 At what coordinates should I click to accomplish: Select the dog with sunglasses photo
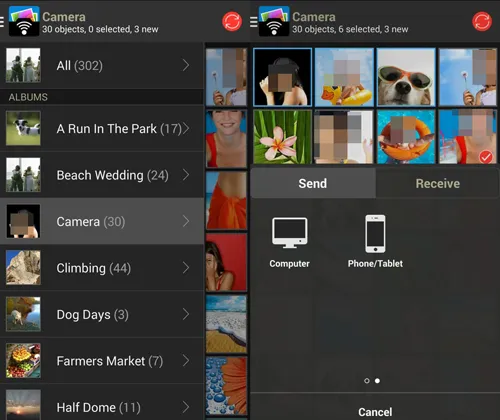click(406, 77)
